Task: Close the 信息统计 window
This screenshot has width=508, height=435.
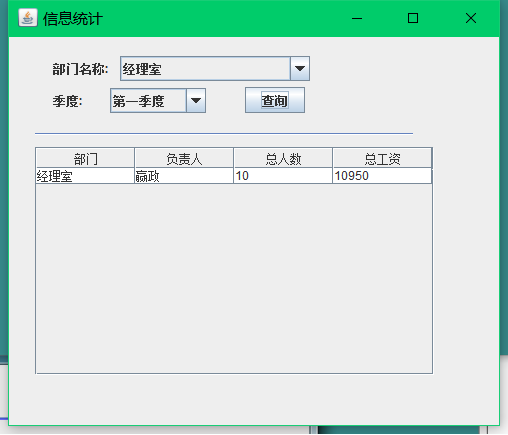Action: point(471,18)
